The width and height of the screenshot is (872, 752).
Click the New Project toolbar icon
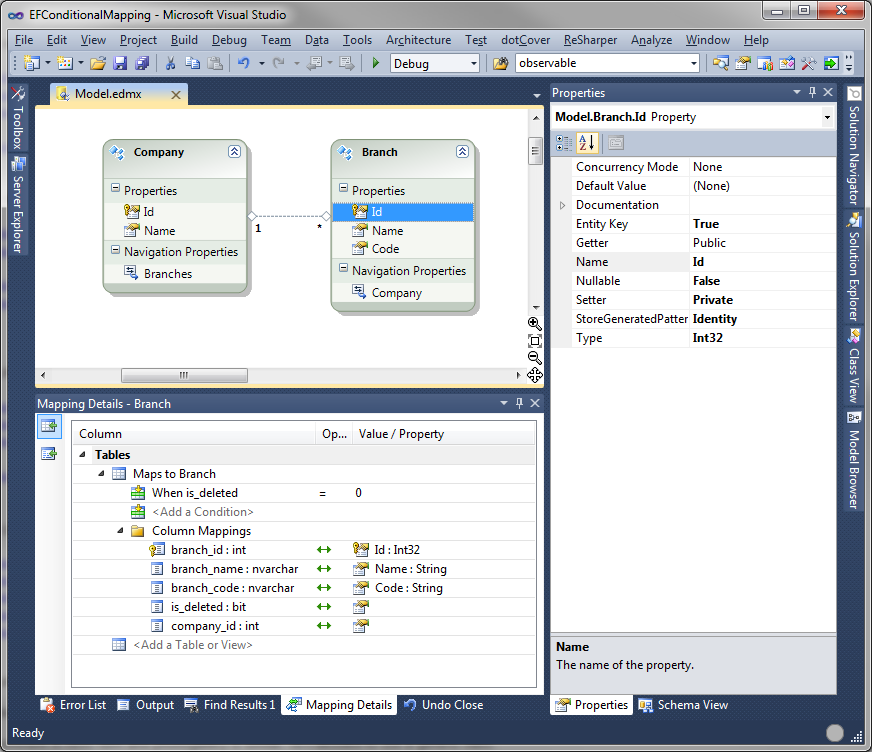point(32,63)
